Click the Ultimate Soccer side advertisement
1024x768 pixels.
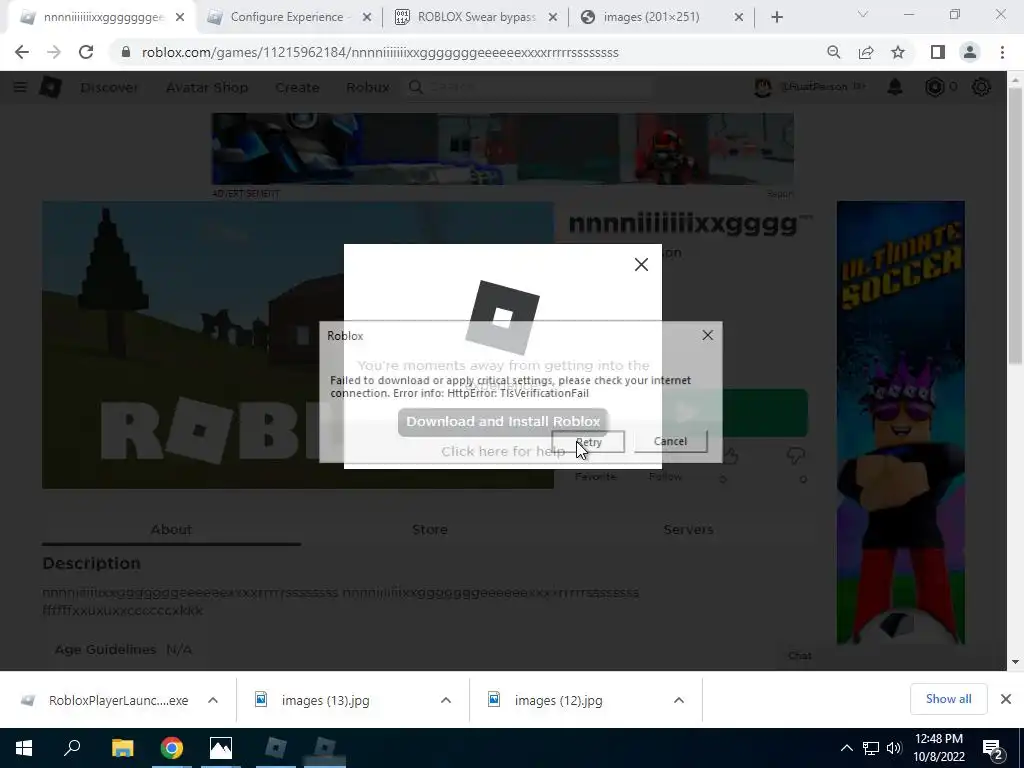click(x=901, y=422)
